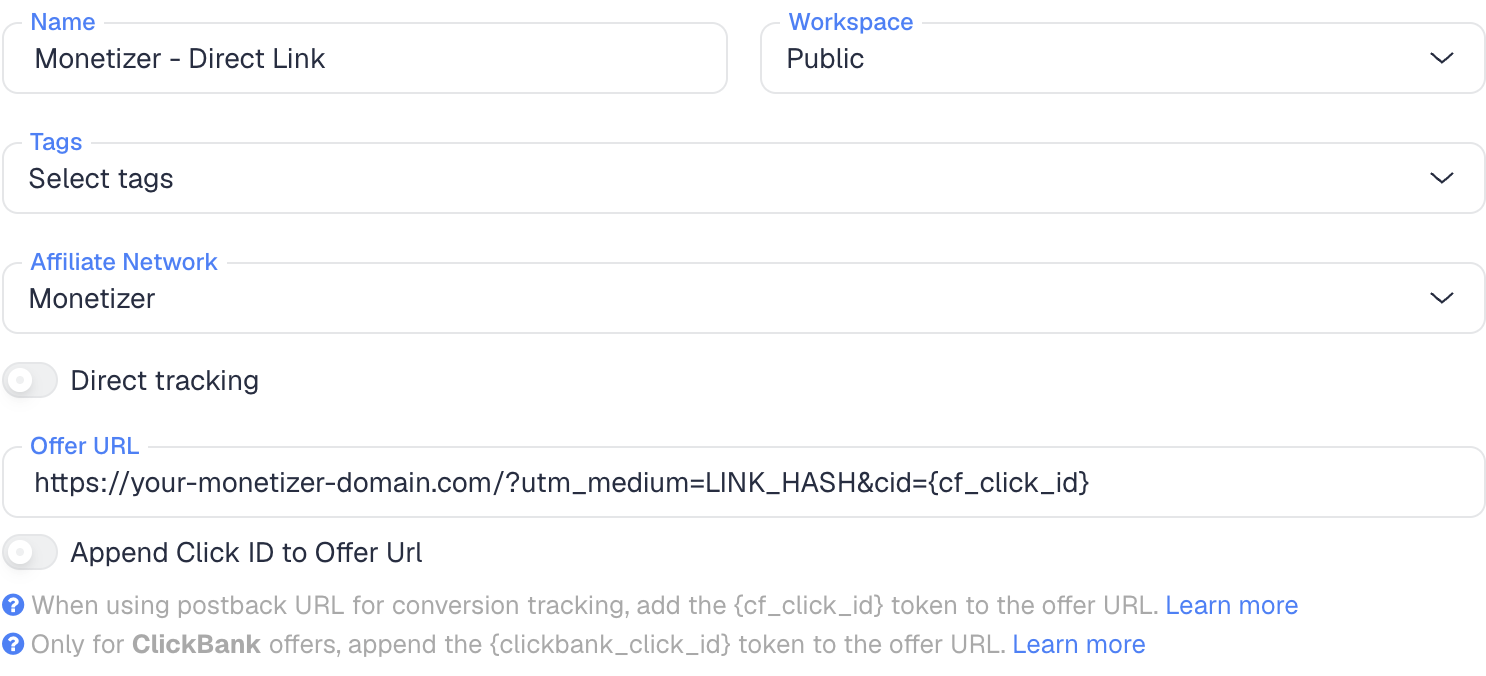Click inside the Offer URL field
This screenshot has width=1486, height=676.
[743, 482]
